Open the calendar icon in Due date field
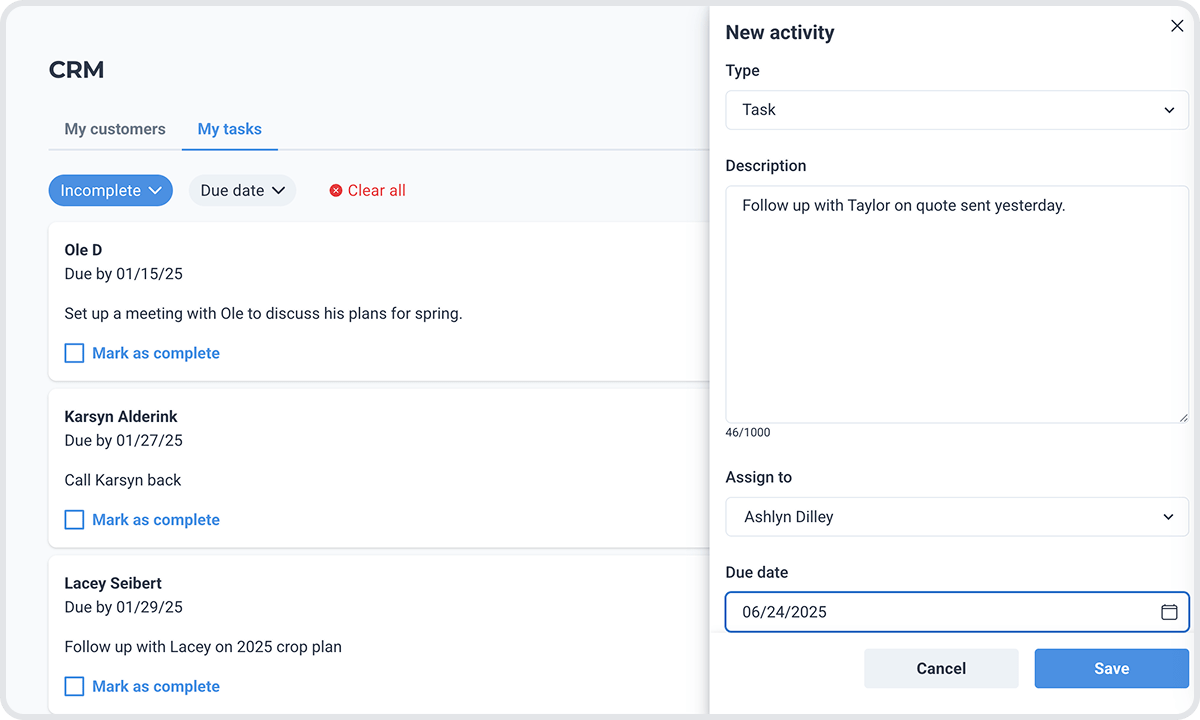This screenshot has width=1200, height=720. pyautogui.click(x=1170, y=611)
